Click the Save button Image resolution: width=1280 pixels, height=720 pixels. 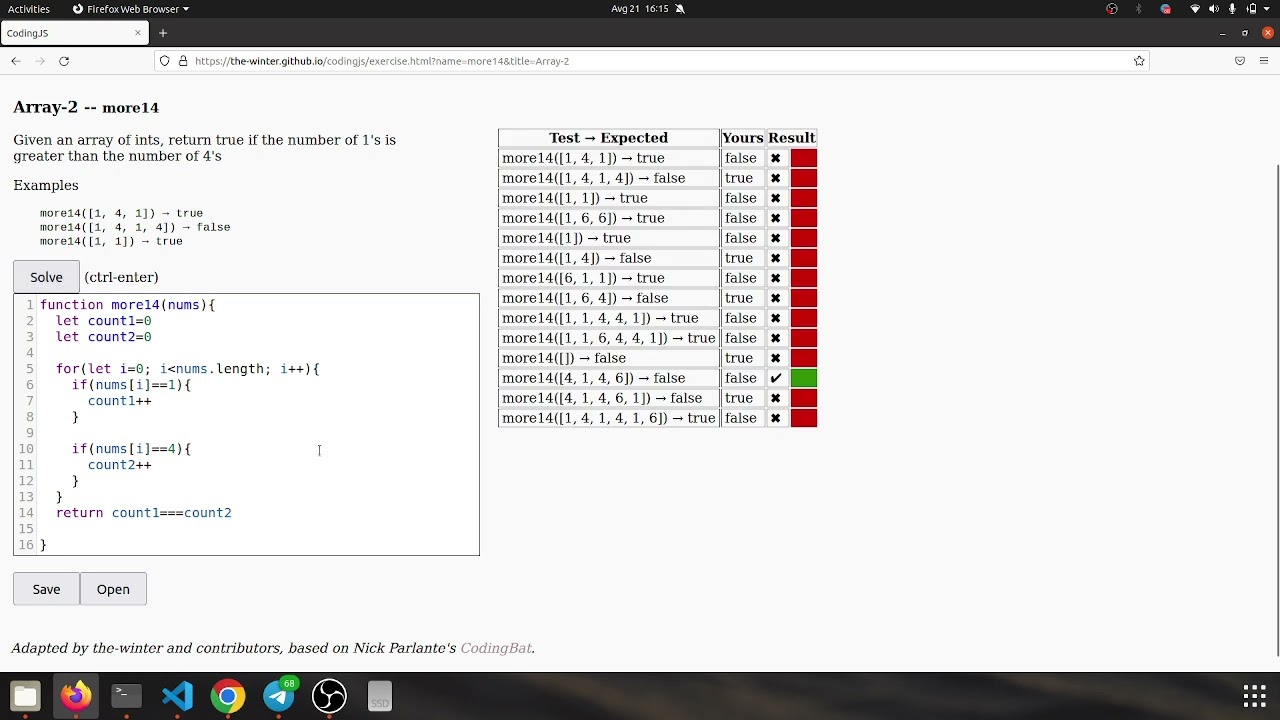(46, 589)
